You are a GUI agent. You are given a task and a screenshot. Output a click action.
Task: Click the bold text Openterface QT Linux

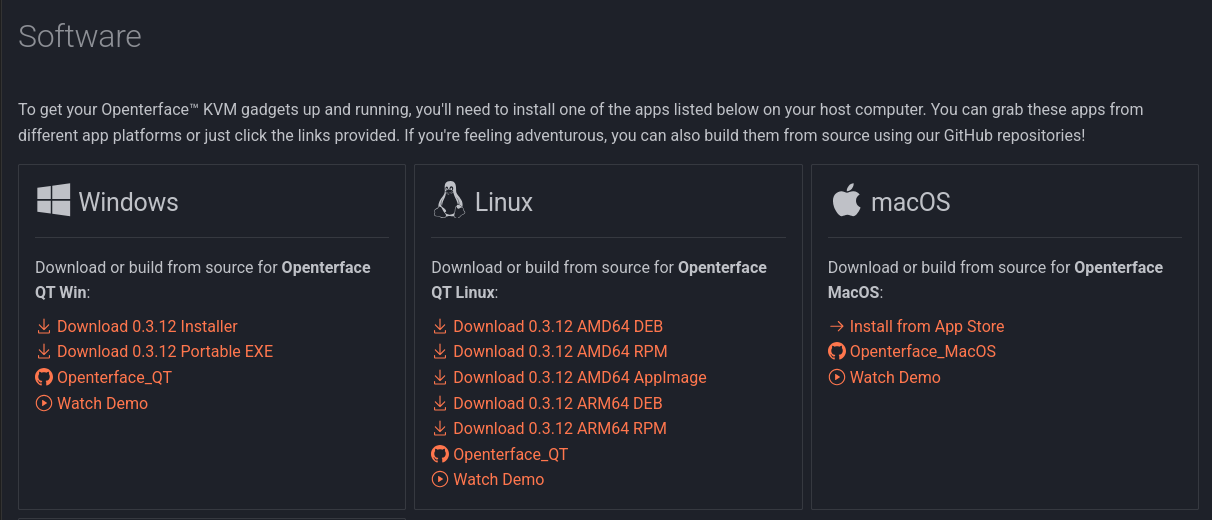point(599,280)
